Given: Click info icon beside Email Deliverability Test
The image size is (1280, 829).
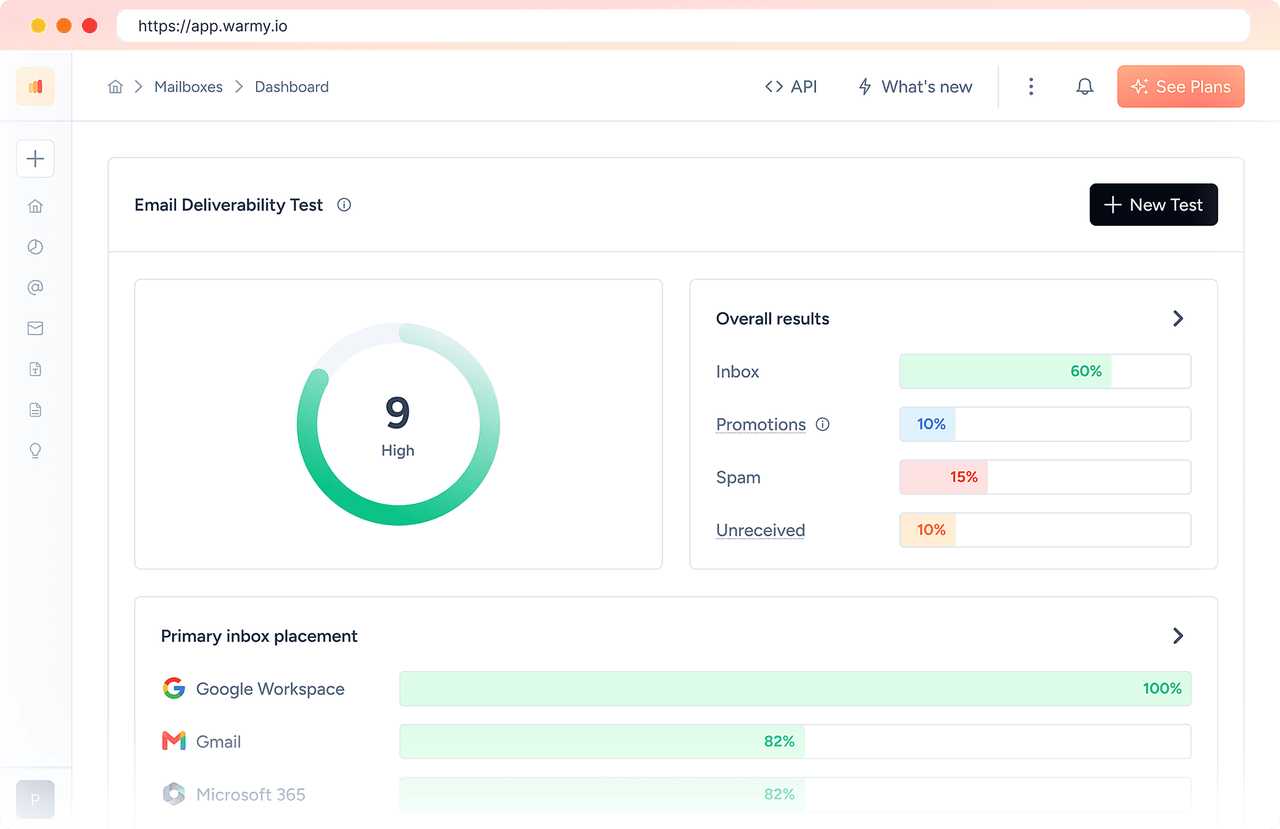Looking at the screenshot, I should (344, 205).
